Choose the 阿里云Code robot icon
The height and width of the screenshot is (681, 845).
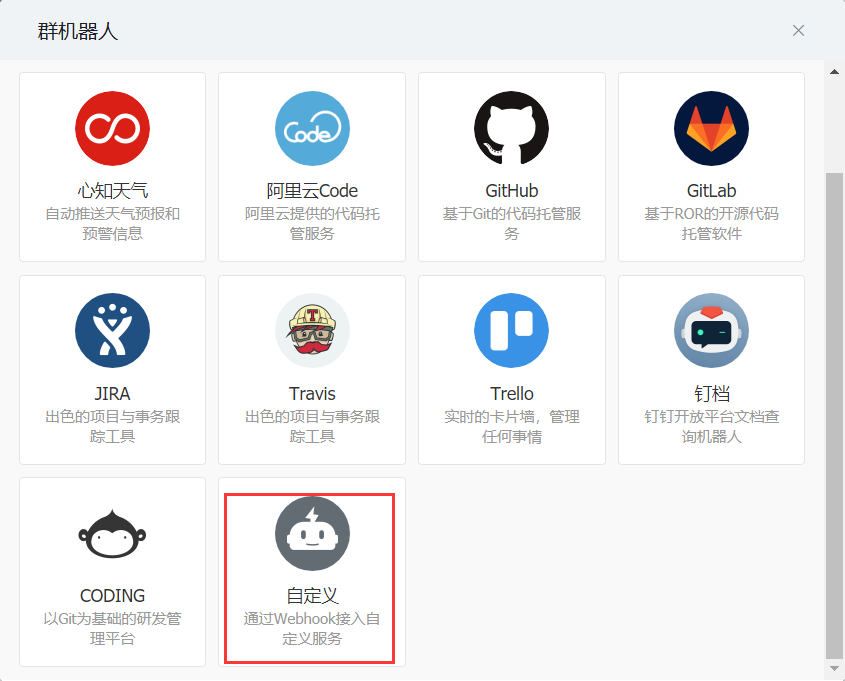pyautogui.click(x=312, y=128)
